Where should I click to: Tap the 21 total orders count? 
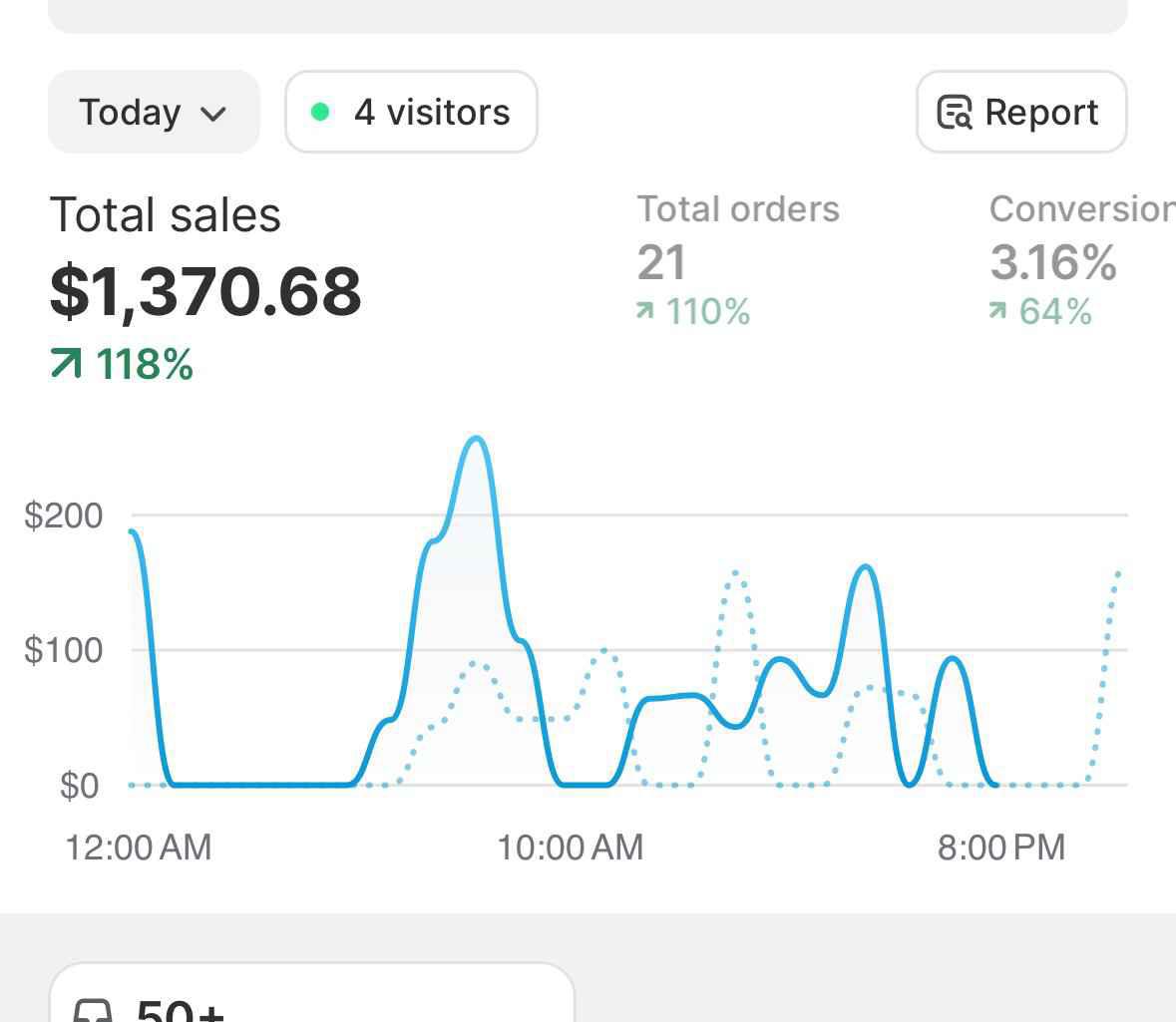pos(661,263)
